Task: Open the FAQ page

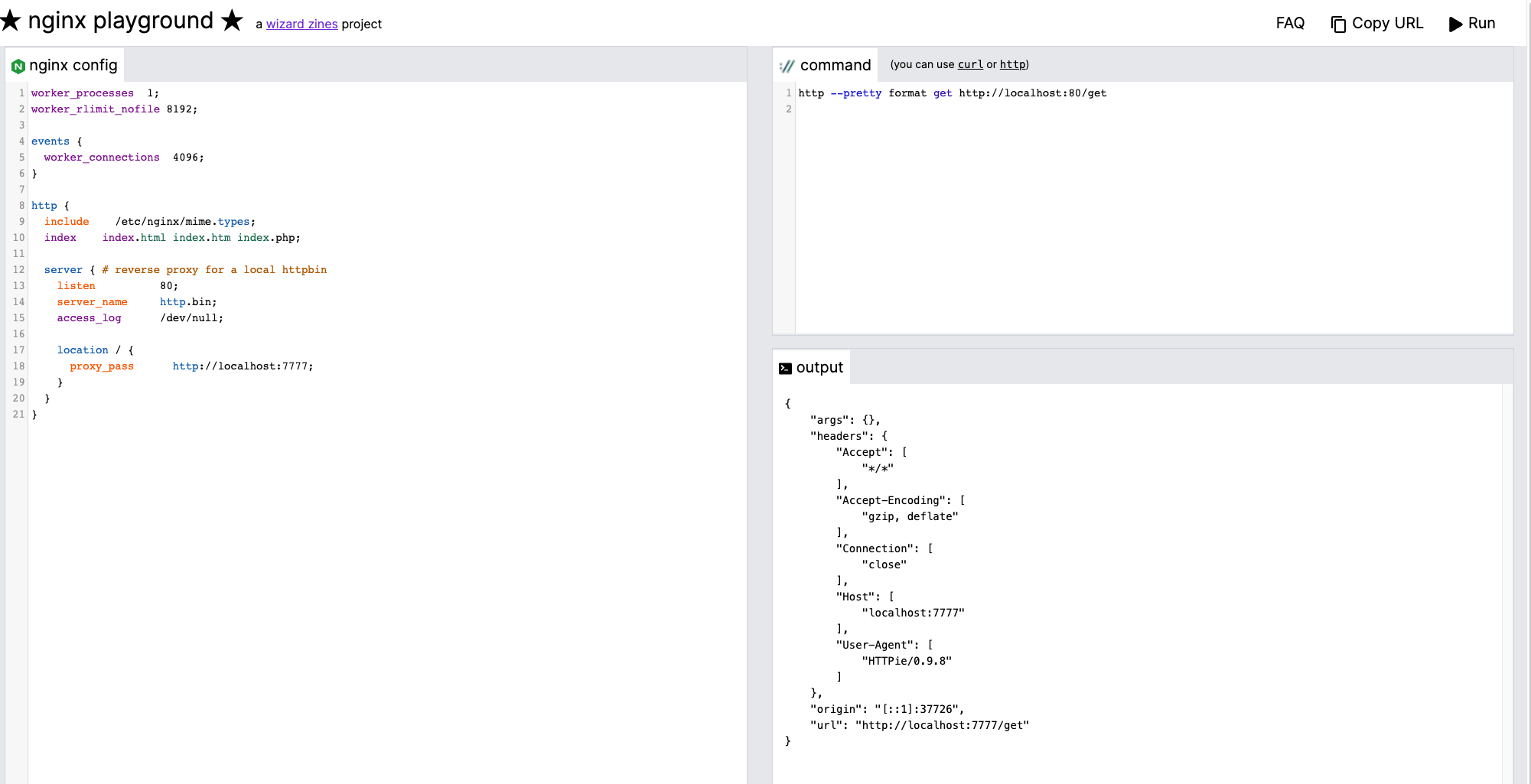Action: [x=1290, y=23]
